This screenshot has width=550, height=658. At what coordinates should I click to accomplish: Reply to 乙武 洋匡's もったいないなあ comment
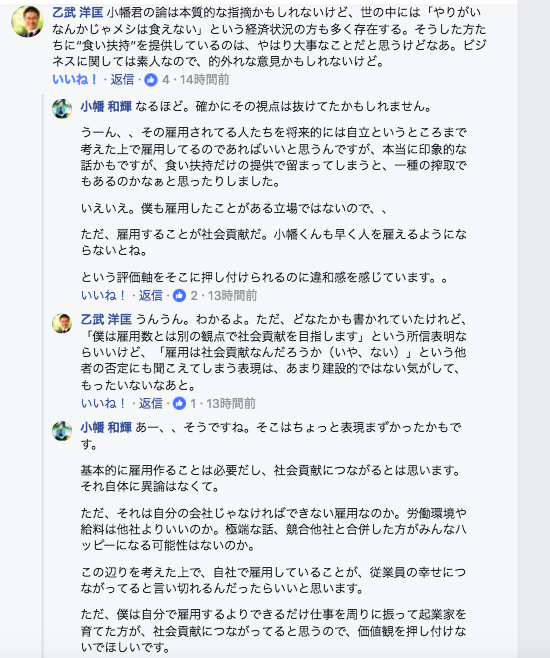151,403
